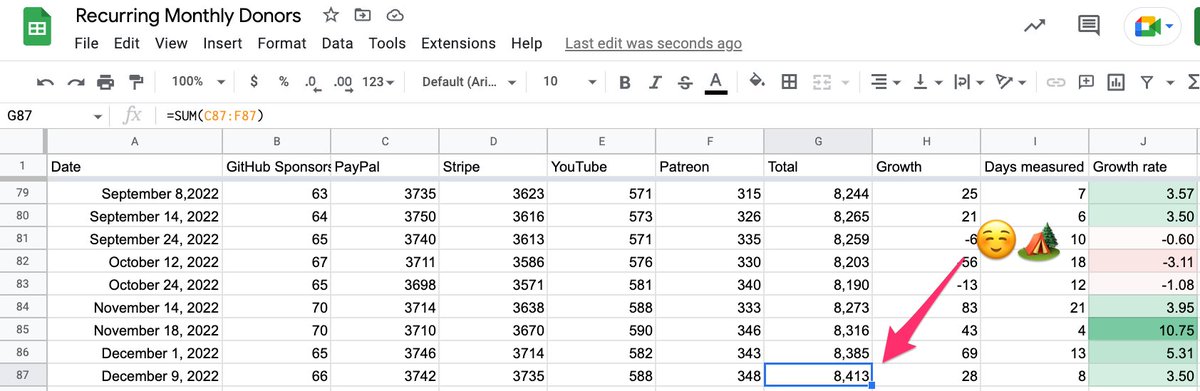
Task: Select the cell with date December 1, 2022
Action: (135, 353)
